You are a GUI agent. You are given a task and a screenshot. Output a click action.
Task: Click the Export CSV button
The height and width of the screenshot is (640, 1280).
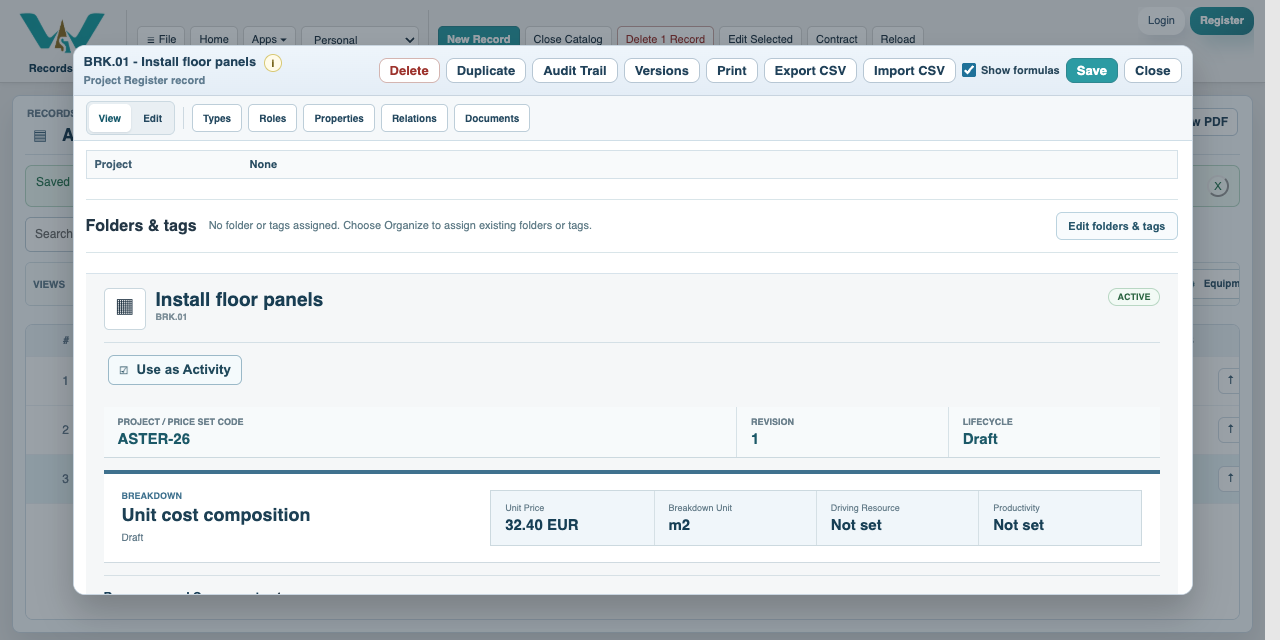(810, 70)
